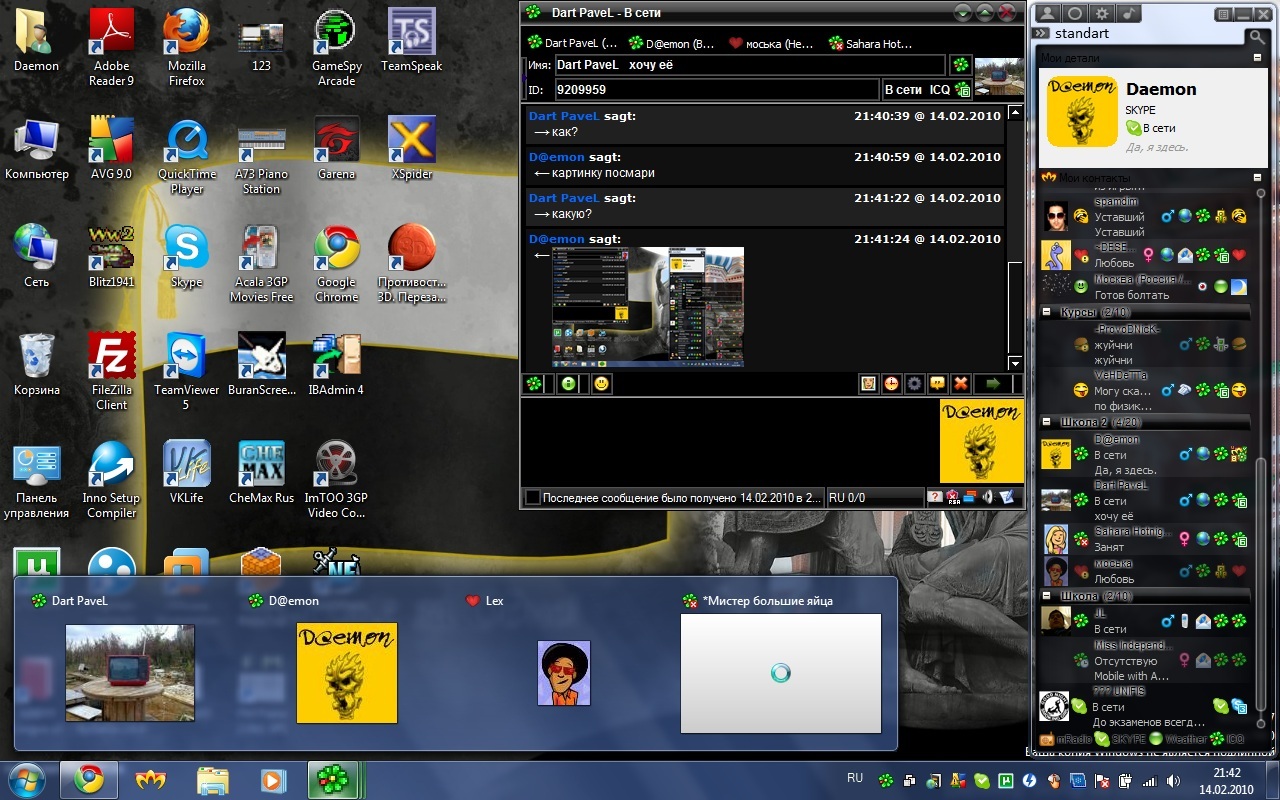Send message with green arrow button
1280x800 pixels.
[992, 383]
